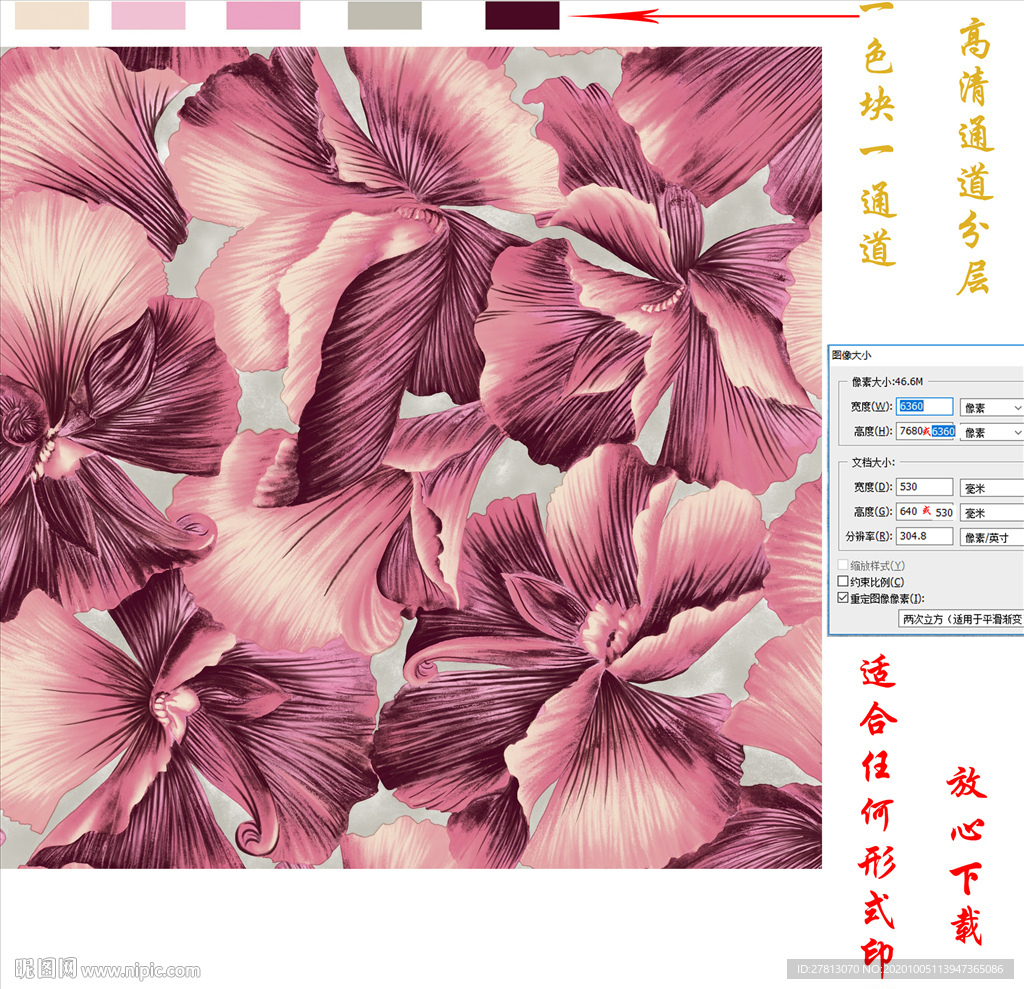Screen dimensions: 1024x989
Task: Uncheck the 重定图像像素 checkbox
Action: coord(842,598)
